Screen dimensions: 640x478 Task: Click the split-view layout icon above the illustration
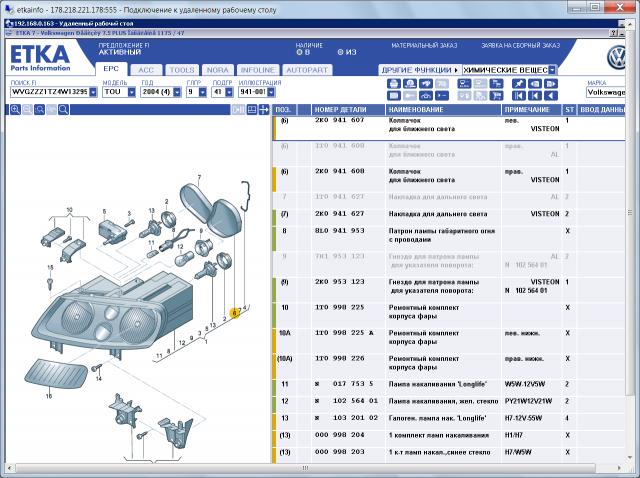coord(252,109)
